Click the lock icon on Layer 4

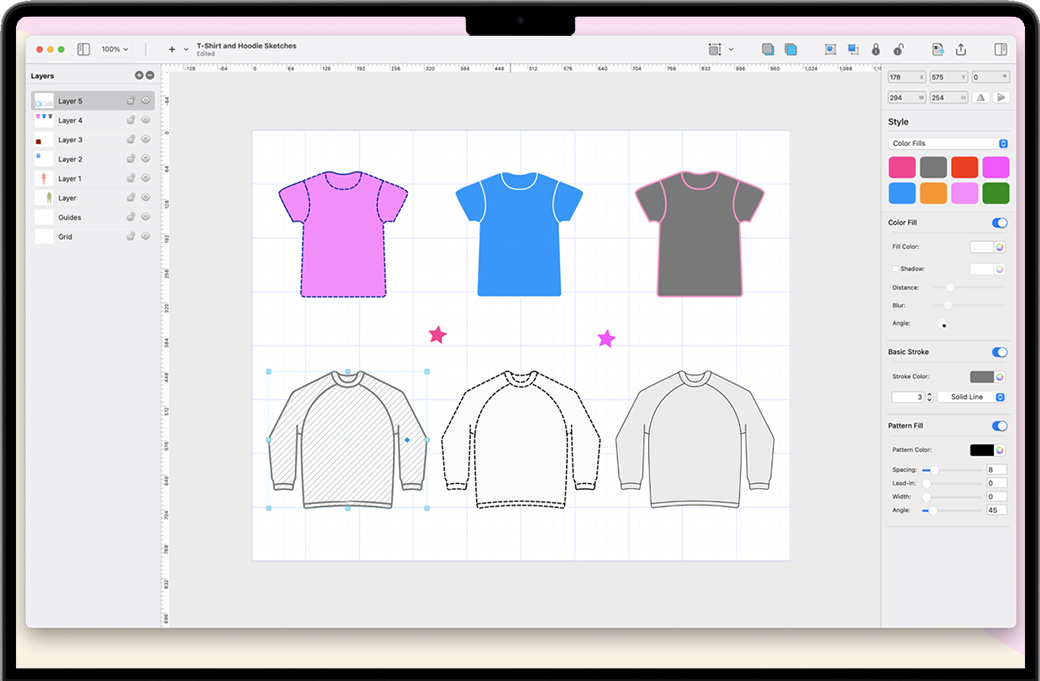131,120
